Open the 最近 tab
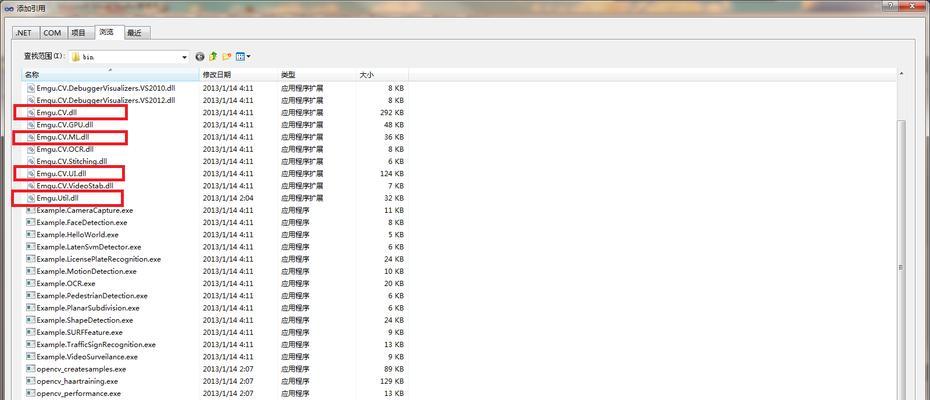 tap(136, 33)
